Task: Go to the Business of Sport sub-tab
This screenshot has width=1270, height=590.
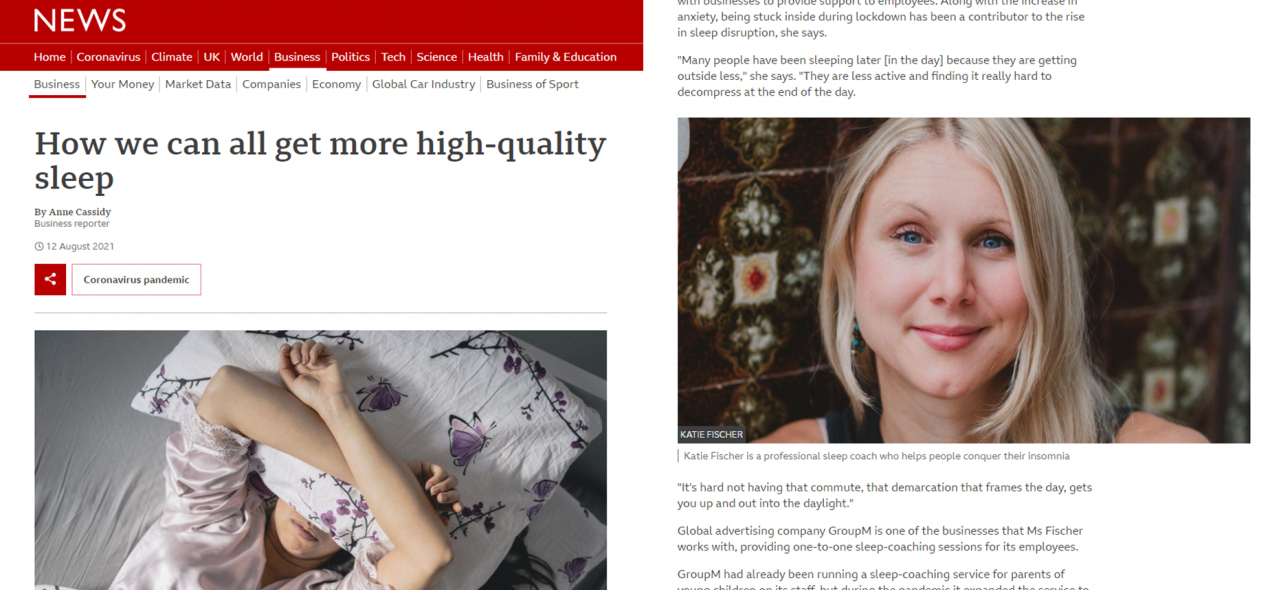Action: point(532,84)
